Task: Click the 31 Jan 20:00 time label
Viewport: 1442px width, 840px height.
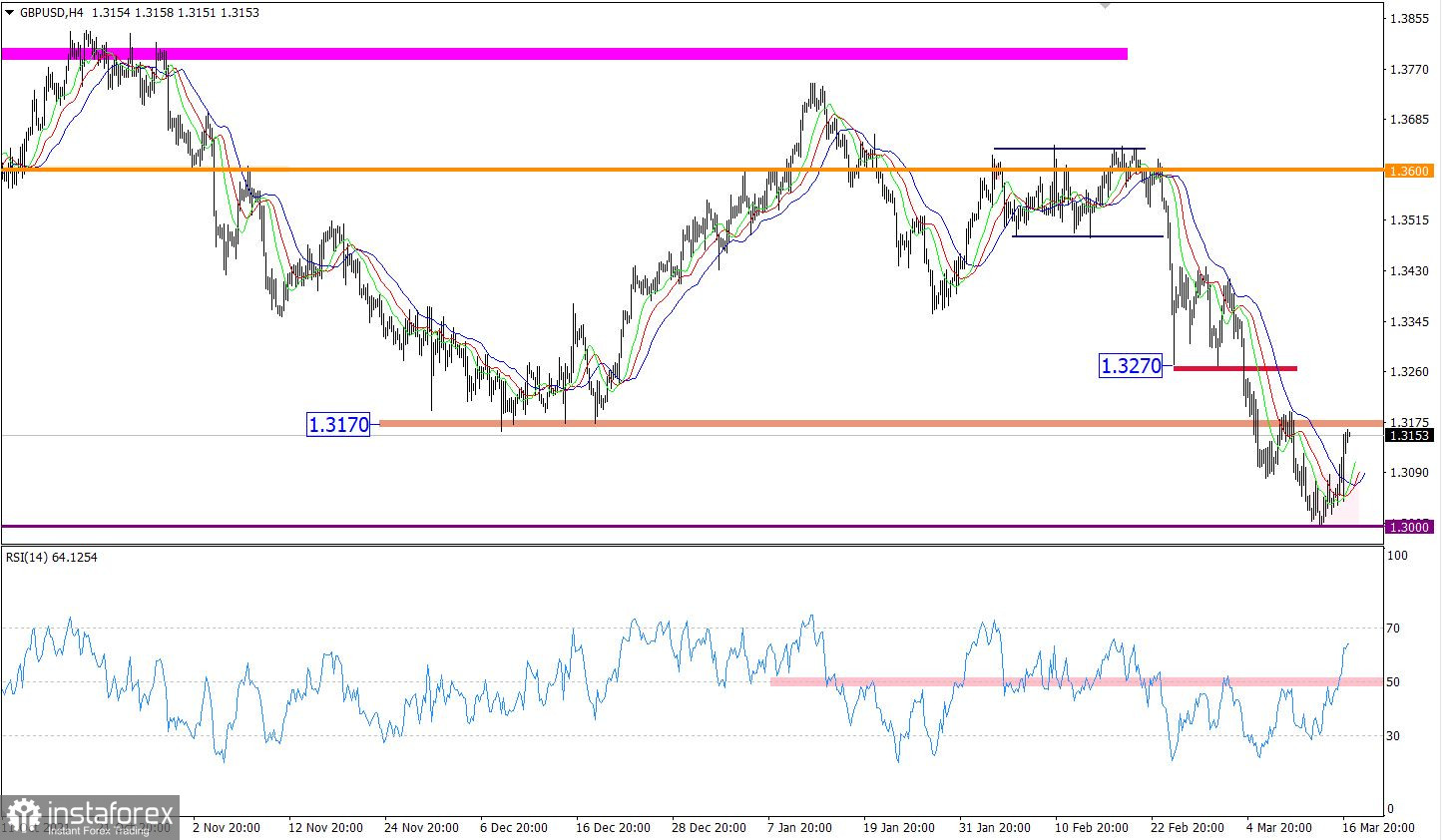Action: click(996, 828)
